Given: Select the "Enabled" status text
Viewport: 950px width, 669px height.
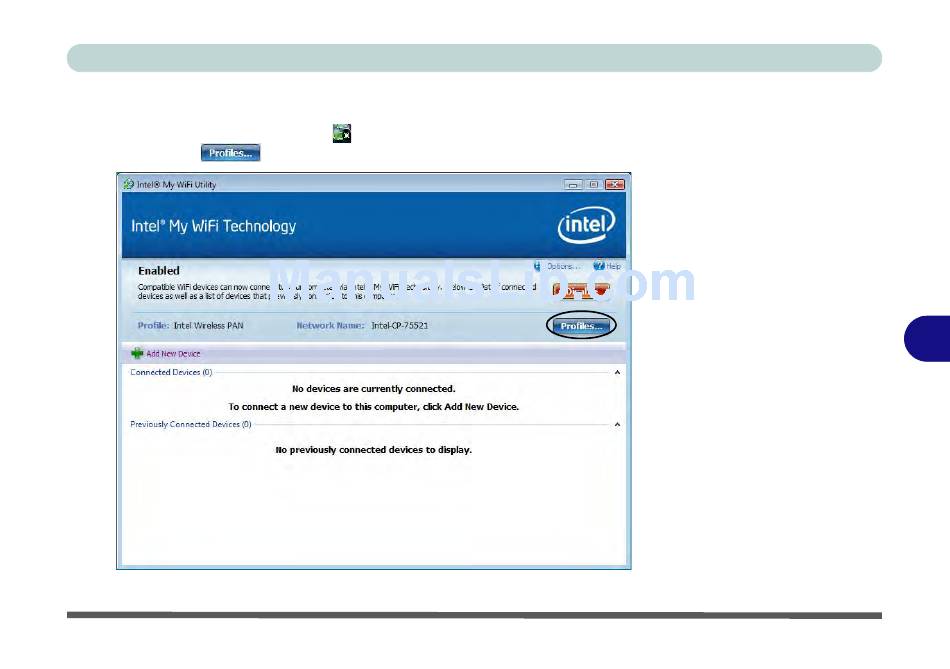Looking at the screenshot, I should pyautogui.click(x=159, y=271).
